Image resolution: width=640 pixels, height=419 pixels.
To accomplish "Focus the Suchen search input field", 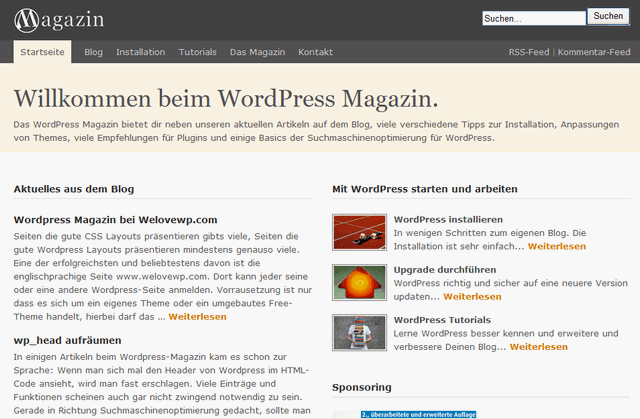I will [532, 18].
